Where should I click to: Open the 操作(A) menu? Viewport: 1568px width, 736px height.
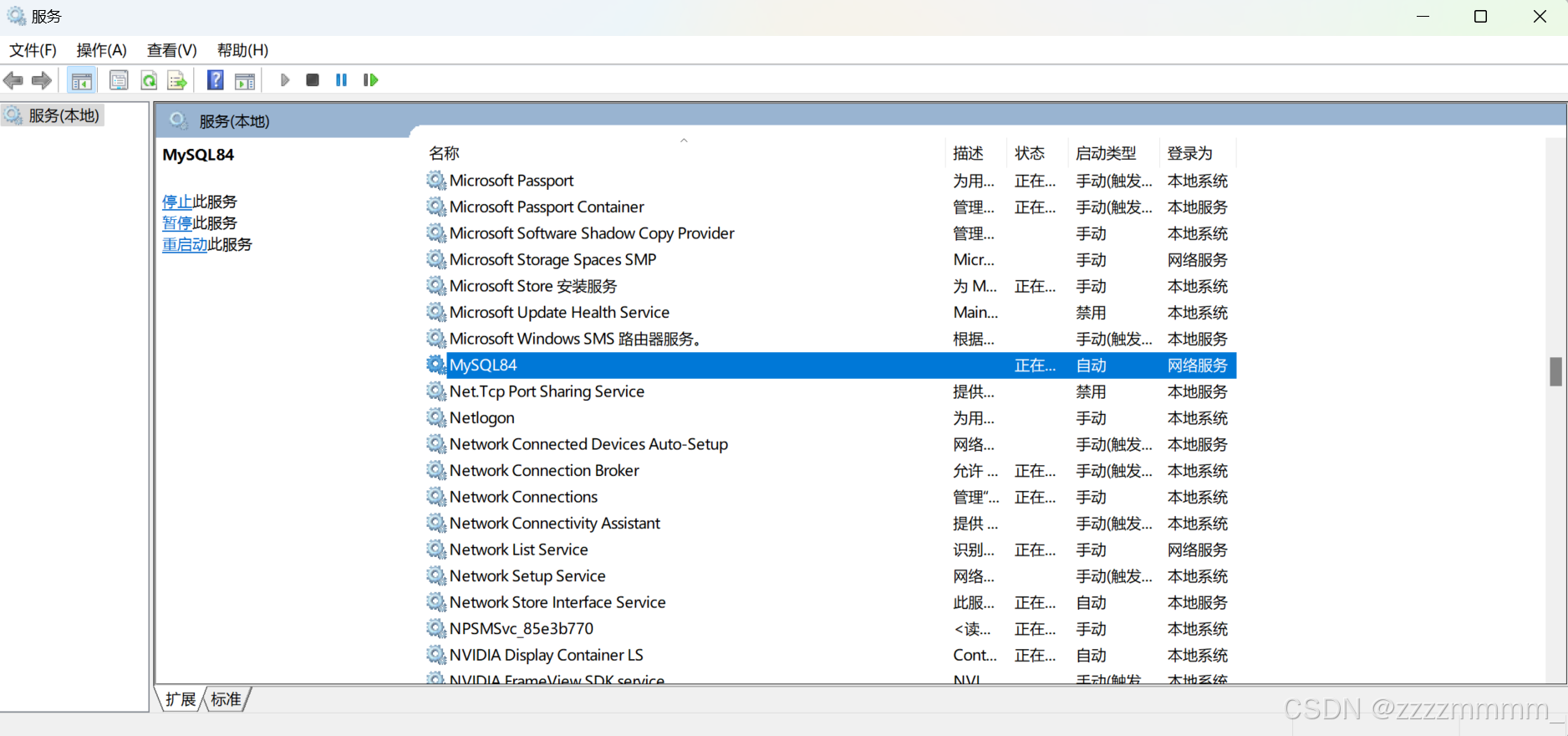102,50
